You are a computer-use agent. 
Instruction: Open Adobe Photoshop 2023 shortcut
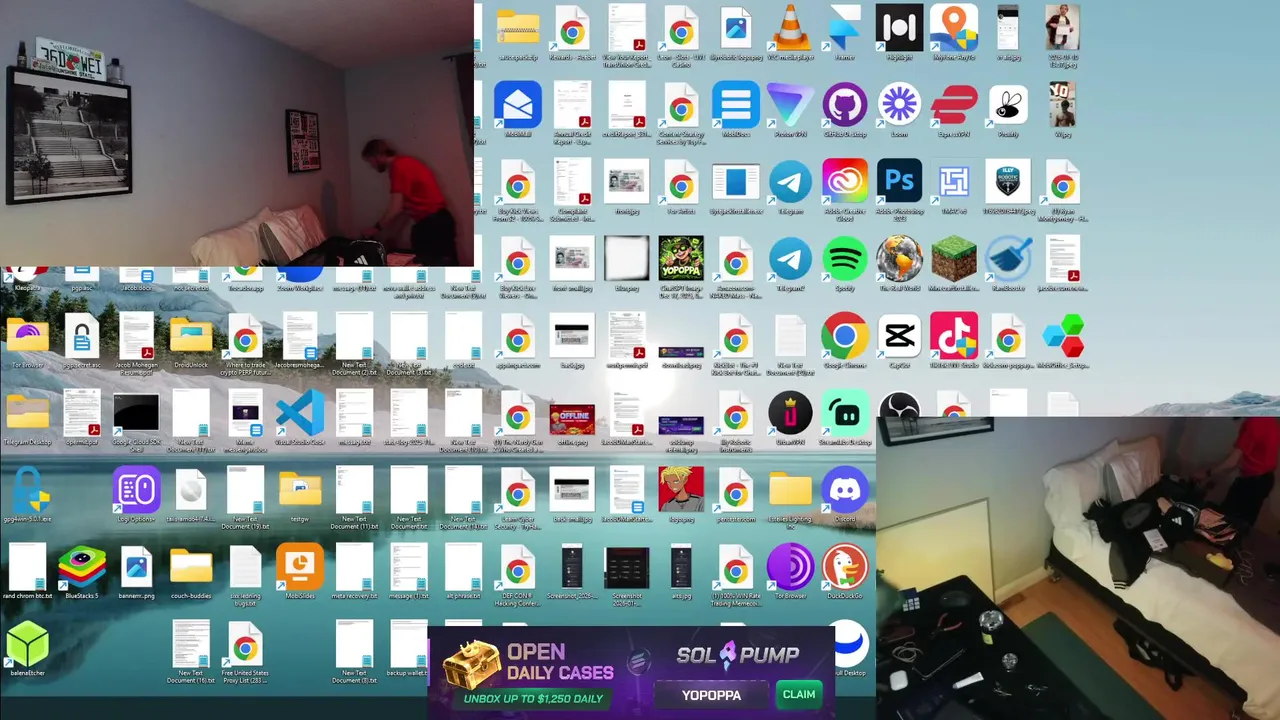pos(899,182)
